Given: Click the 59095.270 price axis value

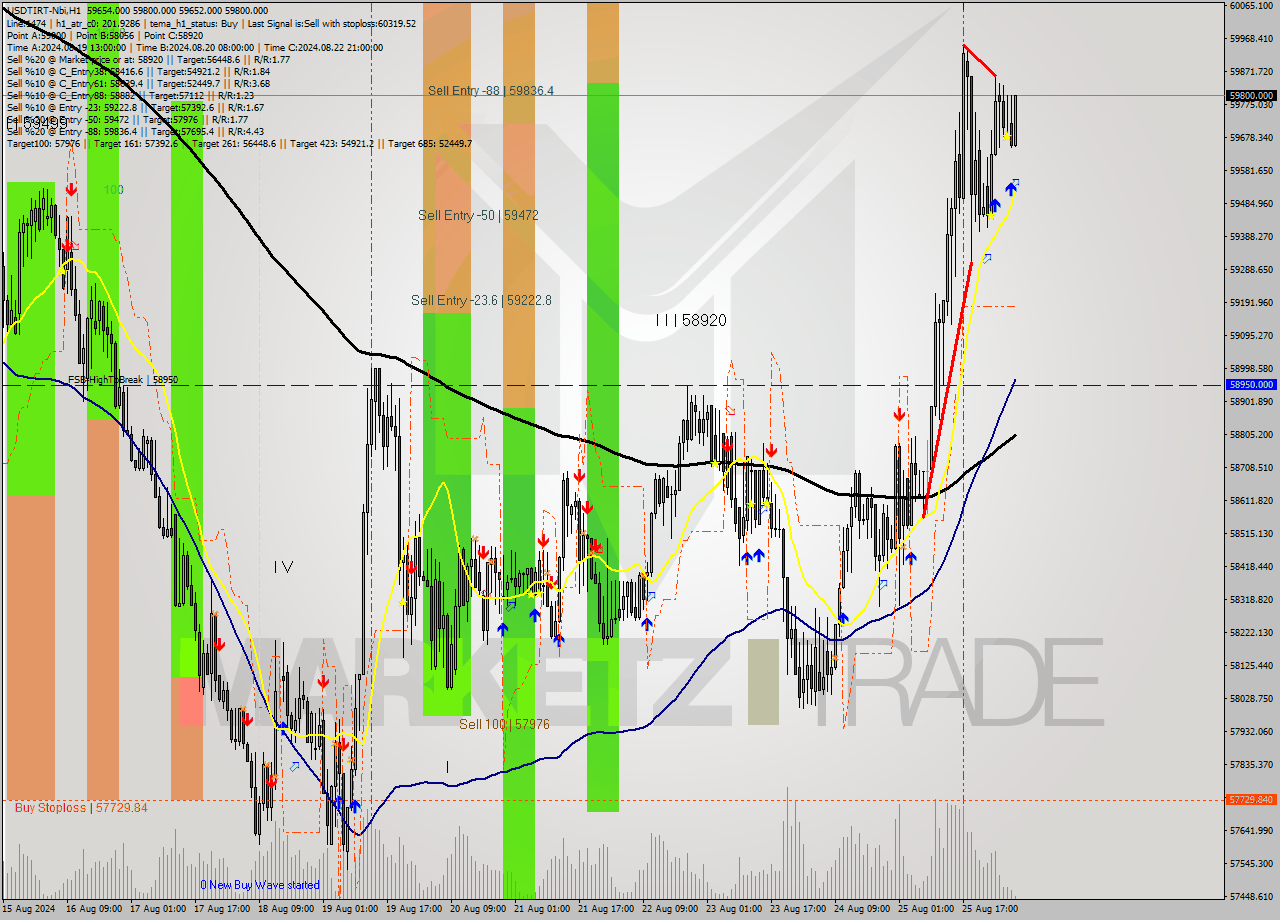Looking at the screenshot, I should point(1251,336).
